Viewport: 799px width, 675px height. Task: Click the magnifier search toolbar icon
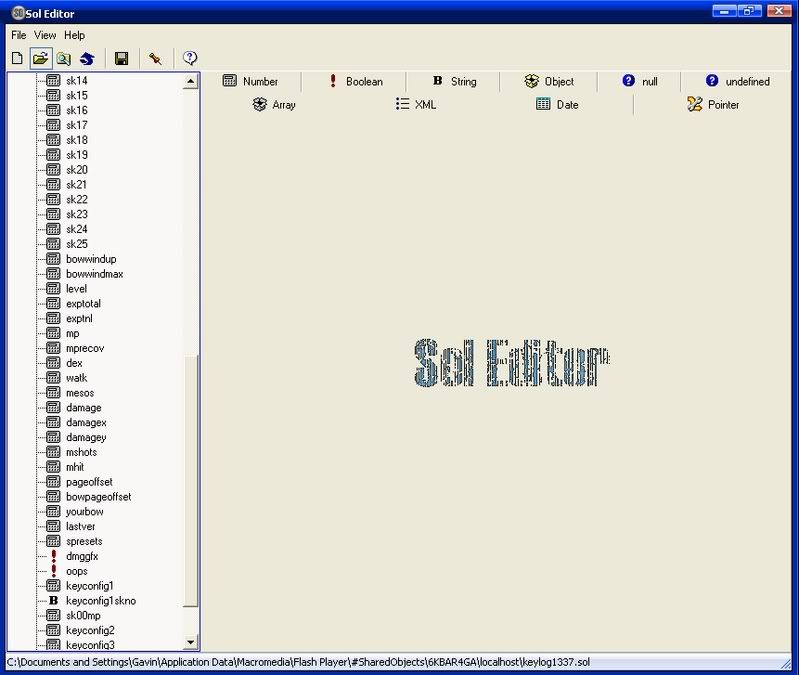pyautogui.click(x=64, y=59)
